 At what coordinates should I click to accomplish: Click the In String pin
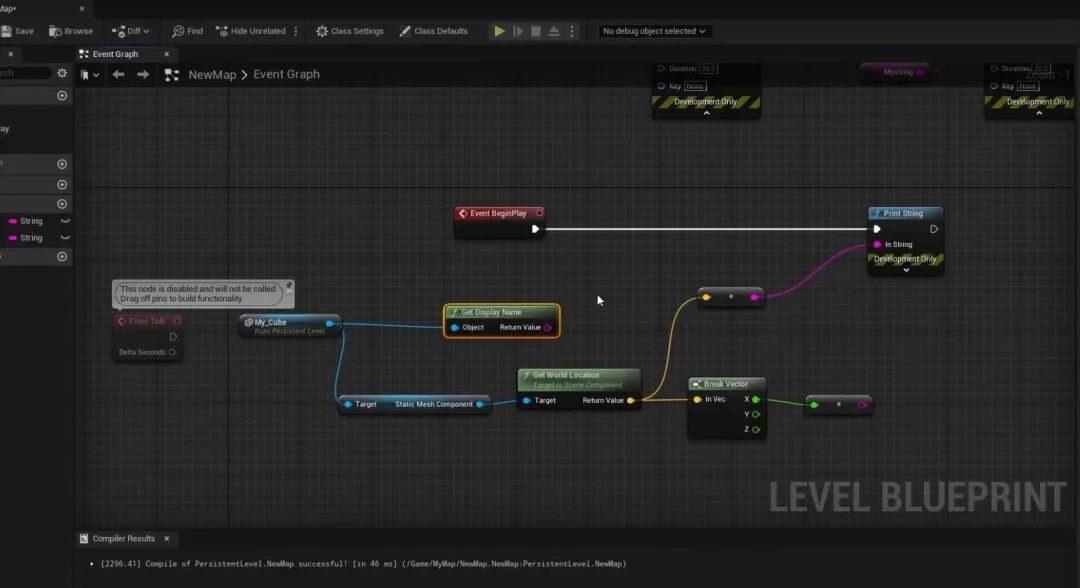tap(877, 244)
